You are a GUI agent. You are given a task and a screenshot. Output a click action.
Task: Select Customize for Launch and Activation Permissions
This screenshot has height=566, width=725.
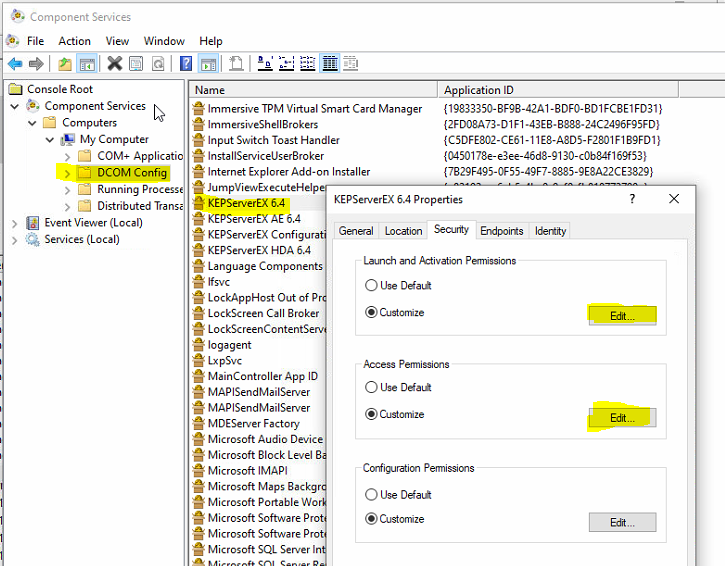371,312
